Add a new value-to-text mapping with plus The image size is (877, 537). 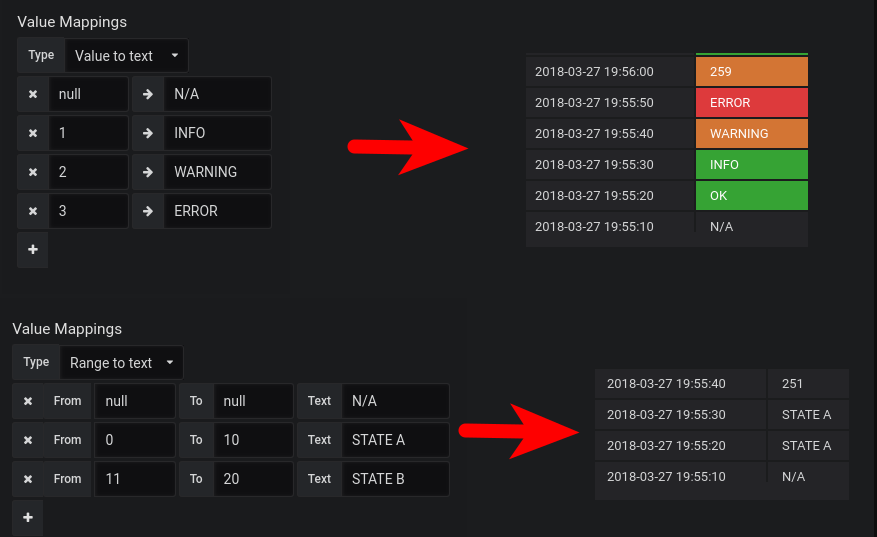pyautogui.click(x=32, y=250)
